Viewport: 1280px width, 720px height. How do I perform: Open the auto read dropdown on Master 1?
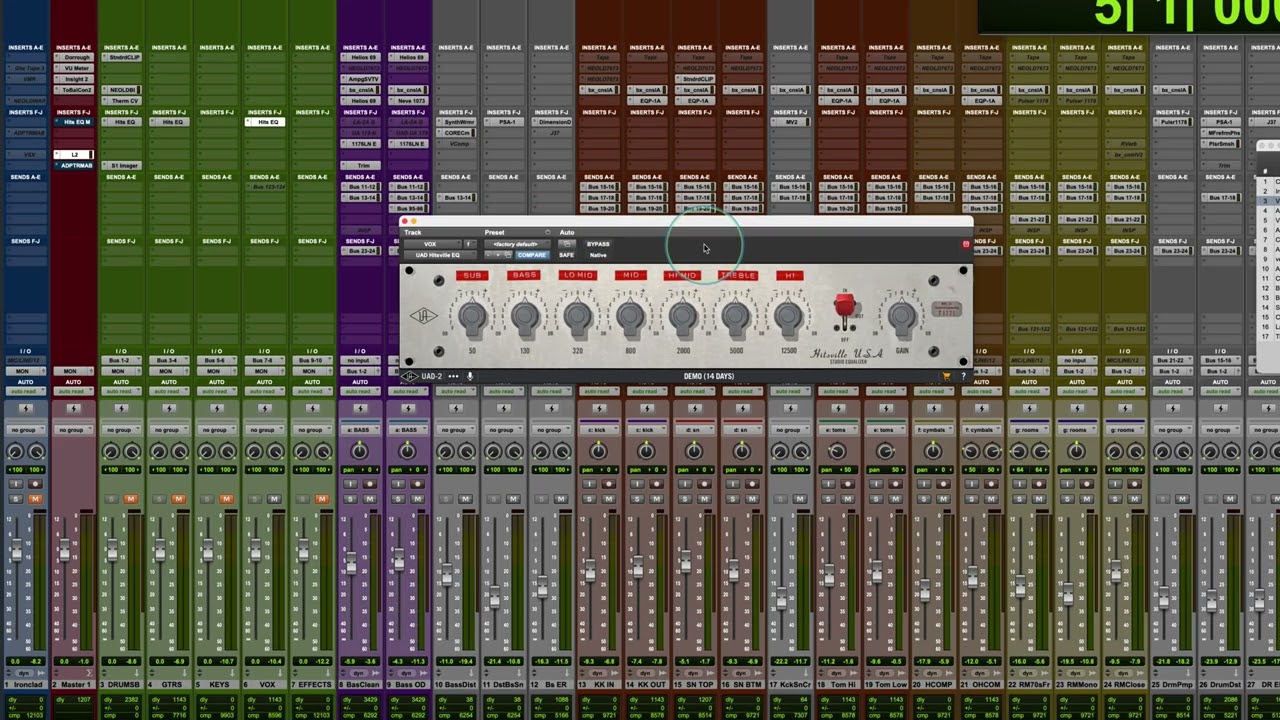[73, 391]
